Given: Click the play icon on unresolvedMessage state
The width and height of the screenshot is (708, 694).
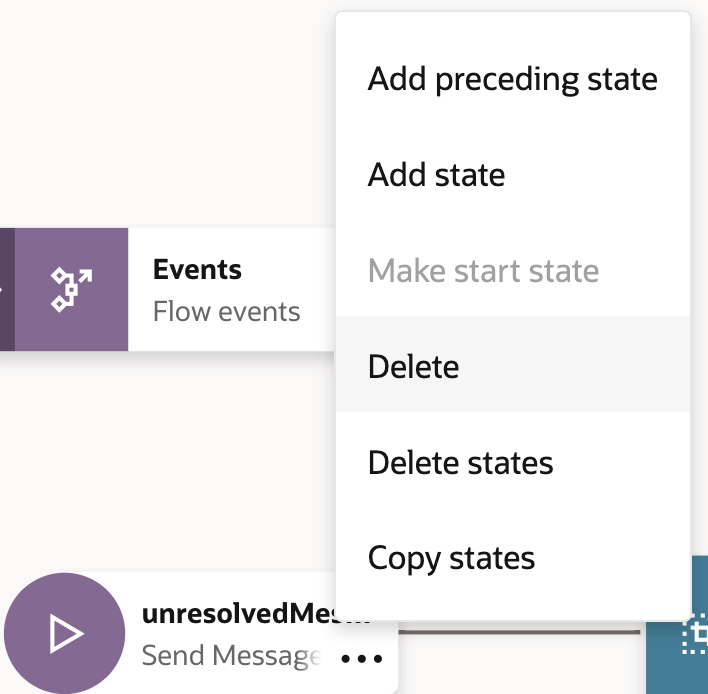Looking at the screenshot, I should point(66,634).
